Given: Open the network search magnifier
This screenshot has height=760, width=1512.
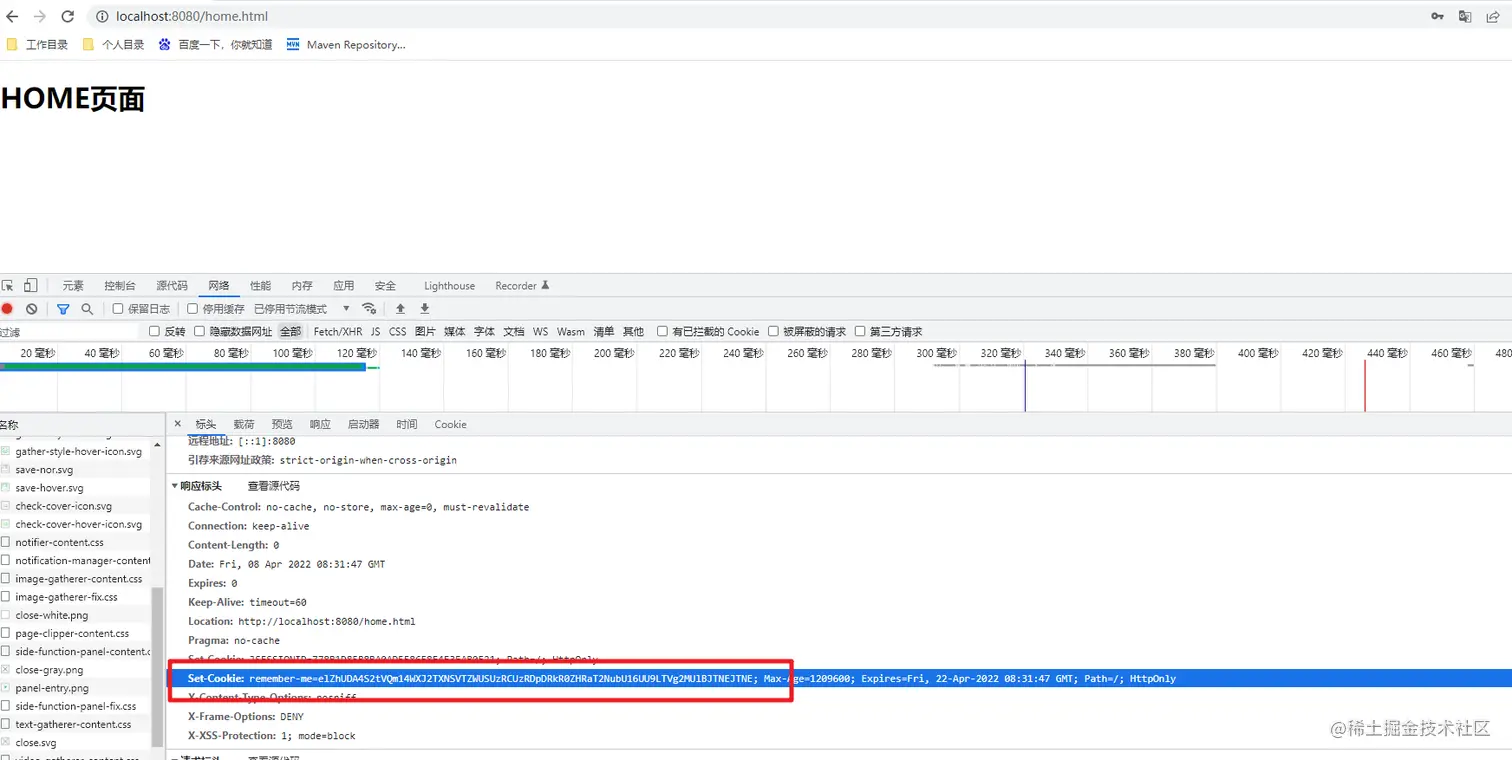Looking at the screenshot, I should 87,309.
